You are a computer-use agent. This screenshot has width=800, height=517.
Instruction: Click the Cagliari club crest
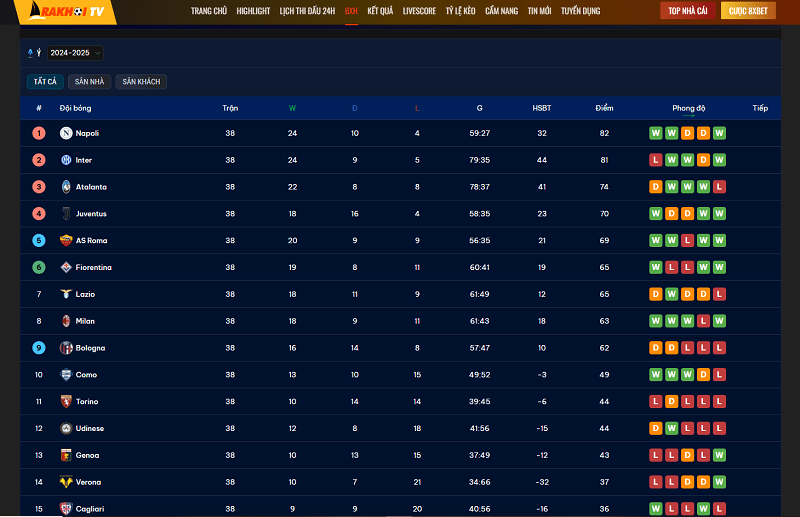[66, 509]
